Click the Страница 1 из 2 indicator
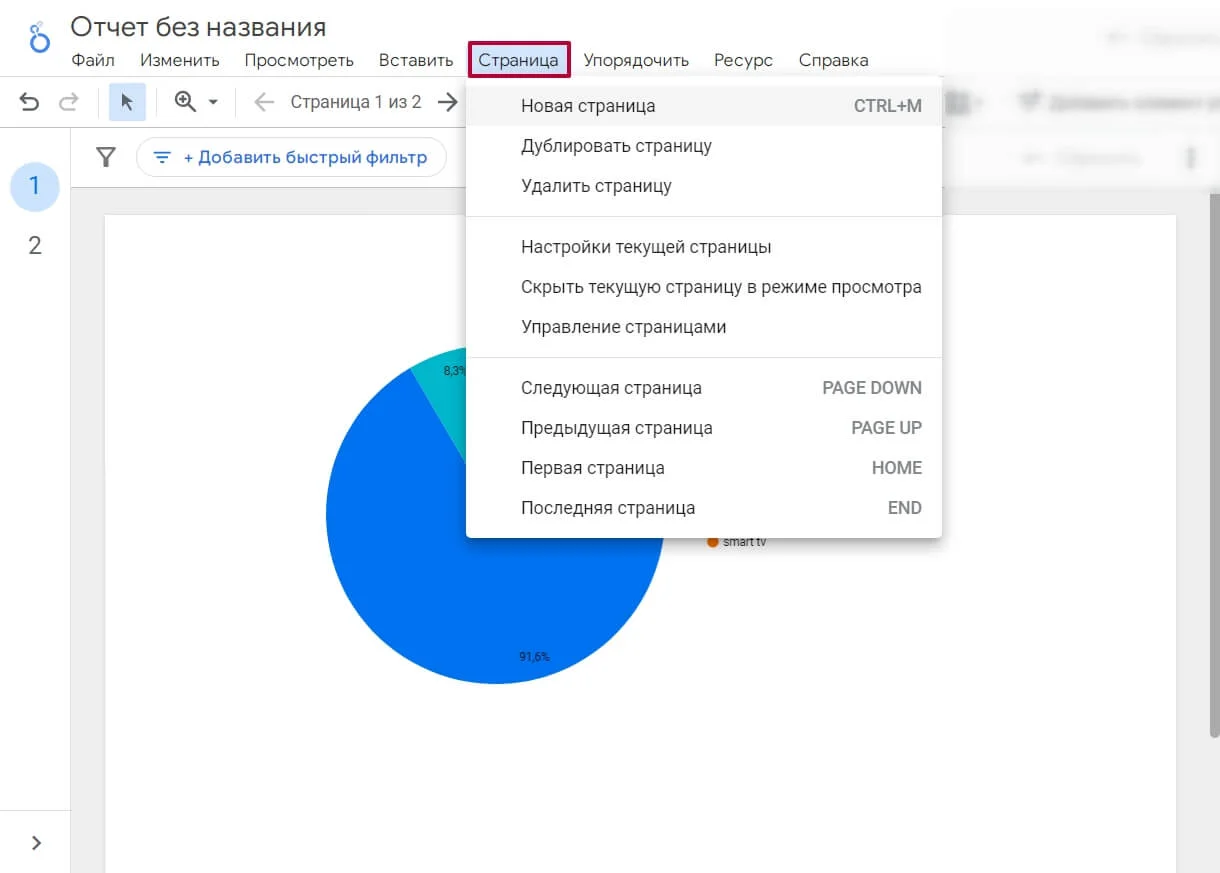1220x873 pixels. (x=356, y=102)
